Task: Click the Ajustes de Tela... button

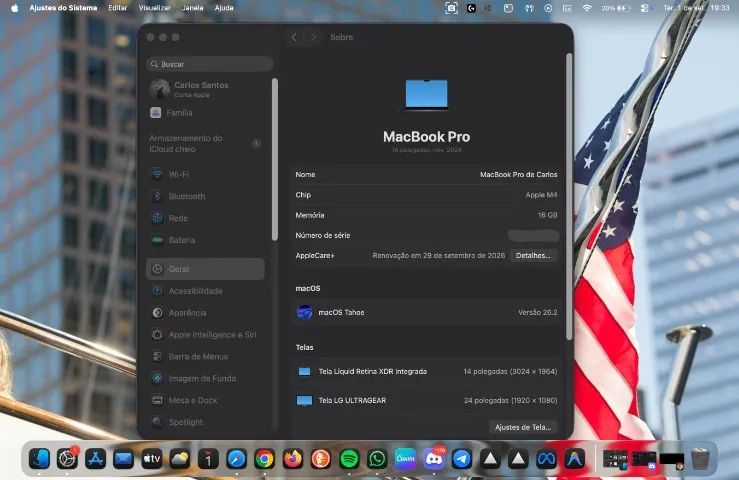Action: (x=523, y=427)
